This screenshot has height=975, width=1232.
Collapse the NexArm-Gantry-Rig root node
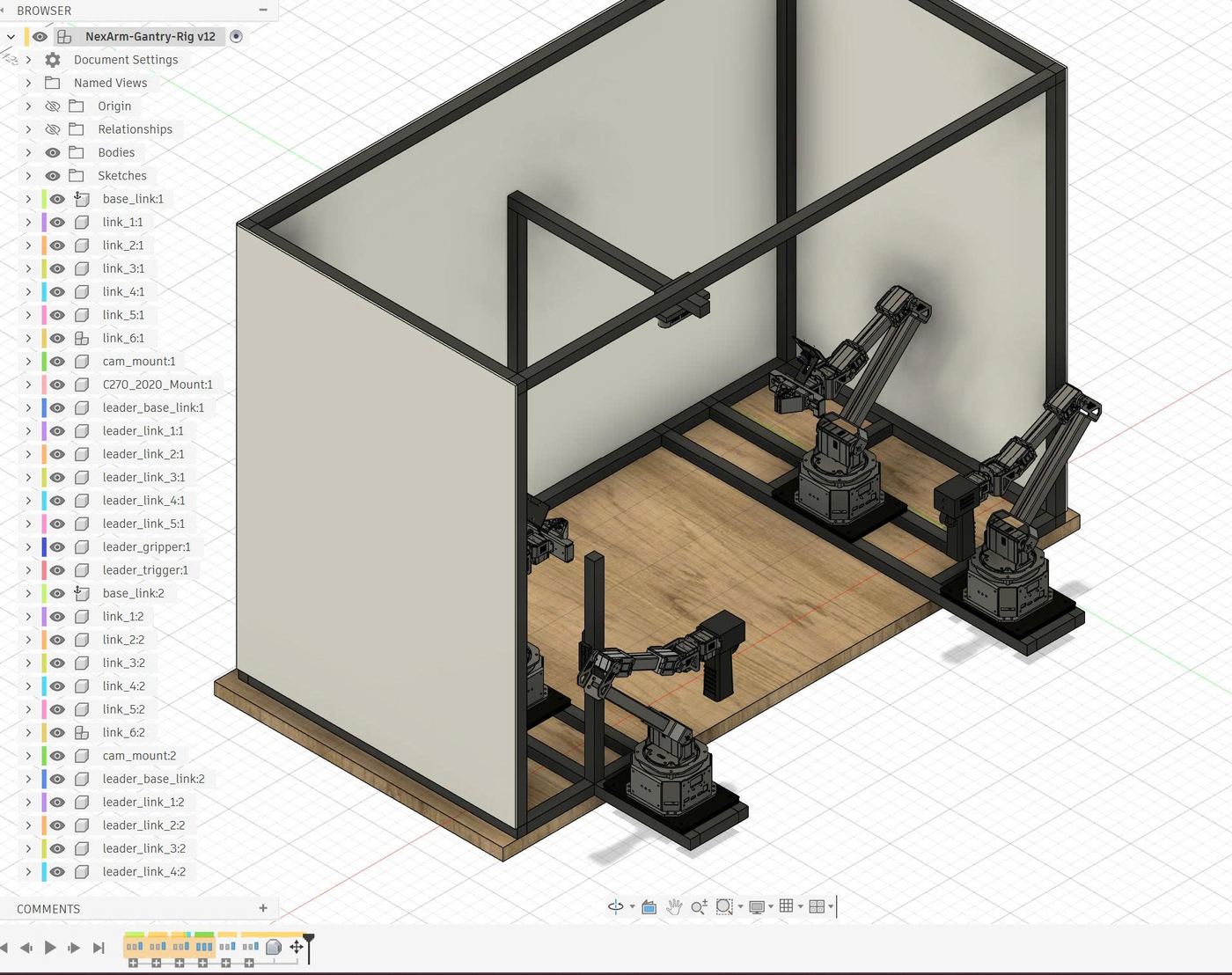[x=11, y=37]
